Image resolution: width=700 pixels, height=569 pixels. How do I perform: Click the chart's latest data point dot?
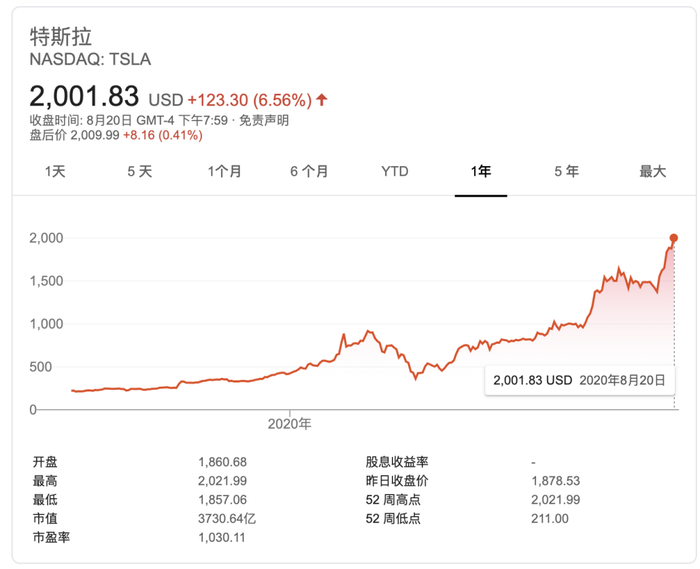tap(674, 238)
